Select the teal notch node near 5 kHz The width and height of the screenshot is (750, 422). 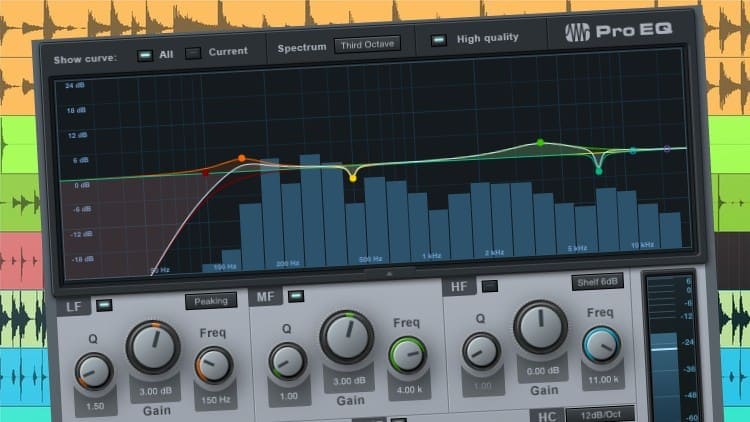click(x=599, y=171)
